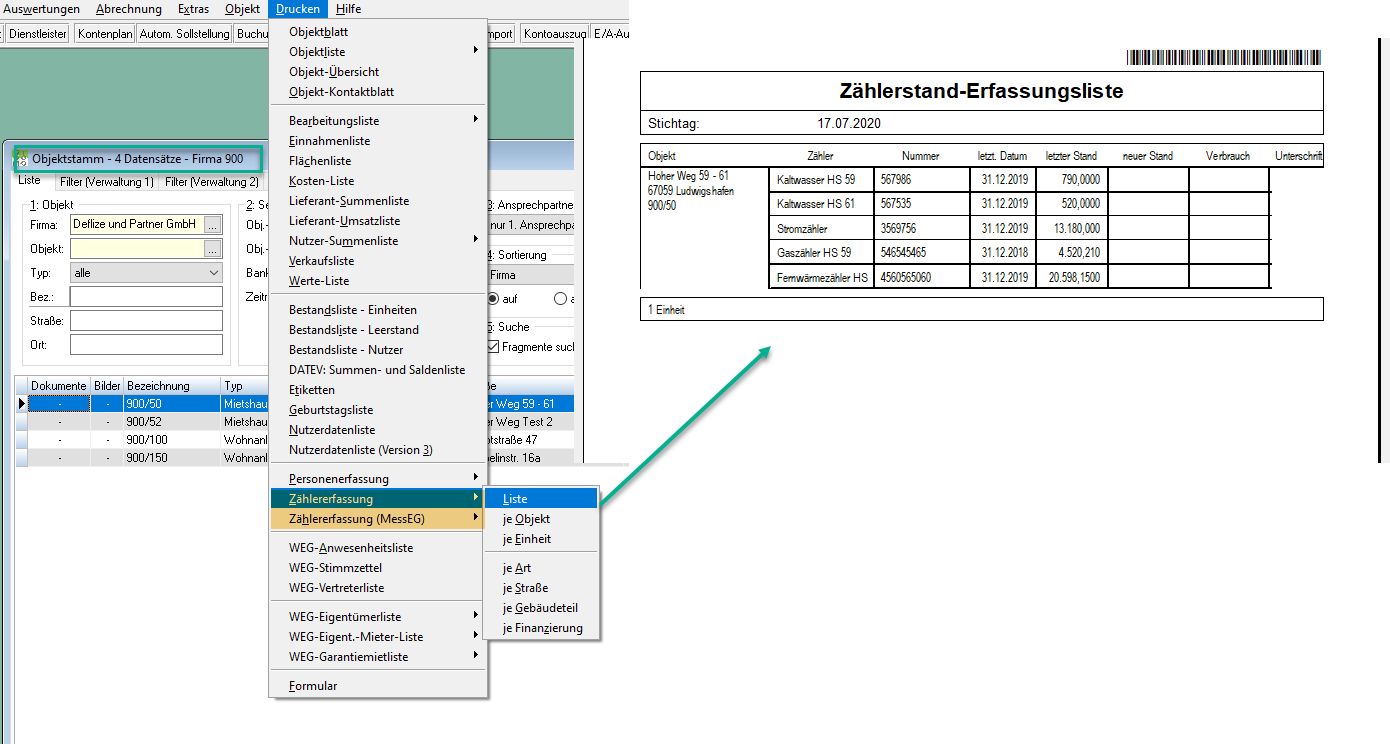The image size is (1390, 744).
Task: Choose Formular entry
Action: 378,686
